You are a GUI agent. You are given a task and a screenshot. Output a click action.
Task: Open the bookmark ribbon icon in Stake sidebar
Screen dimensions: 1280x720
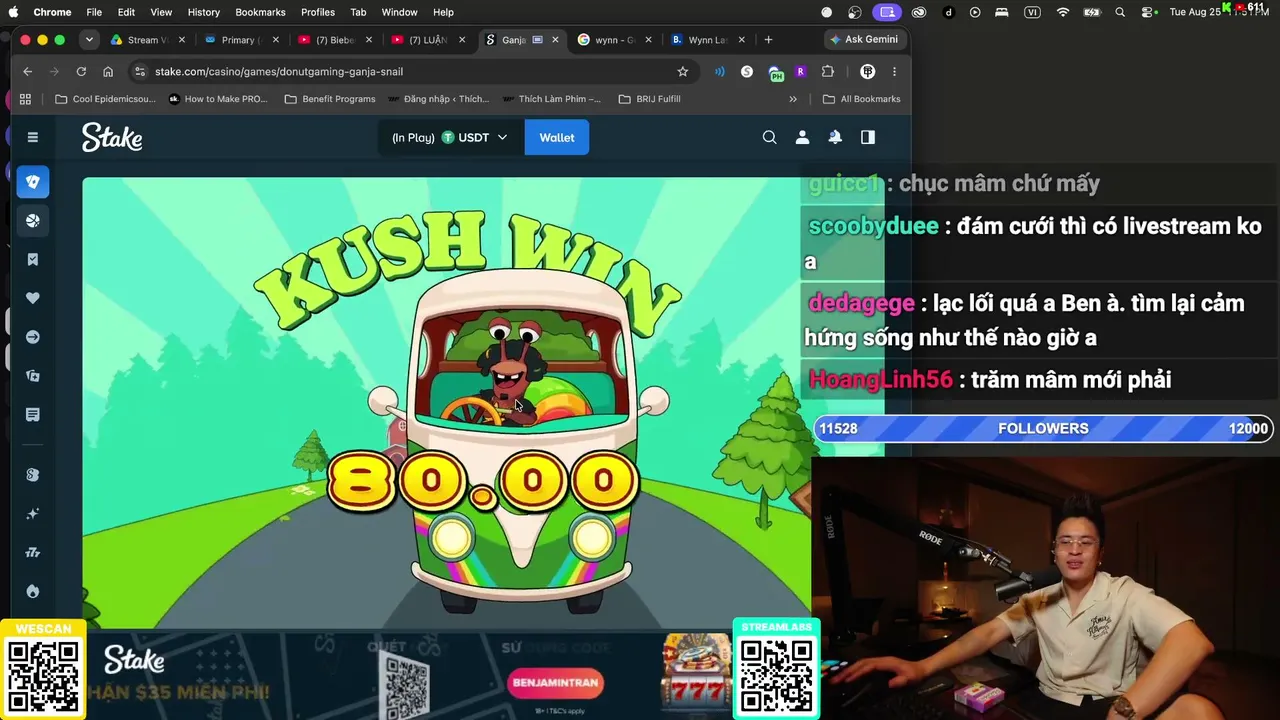[33, 260]
